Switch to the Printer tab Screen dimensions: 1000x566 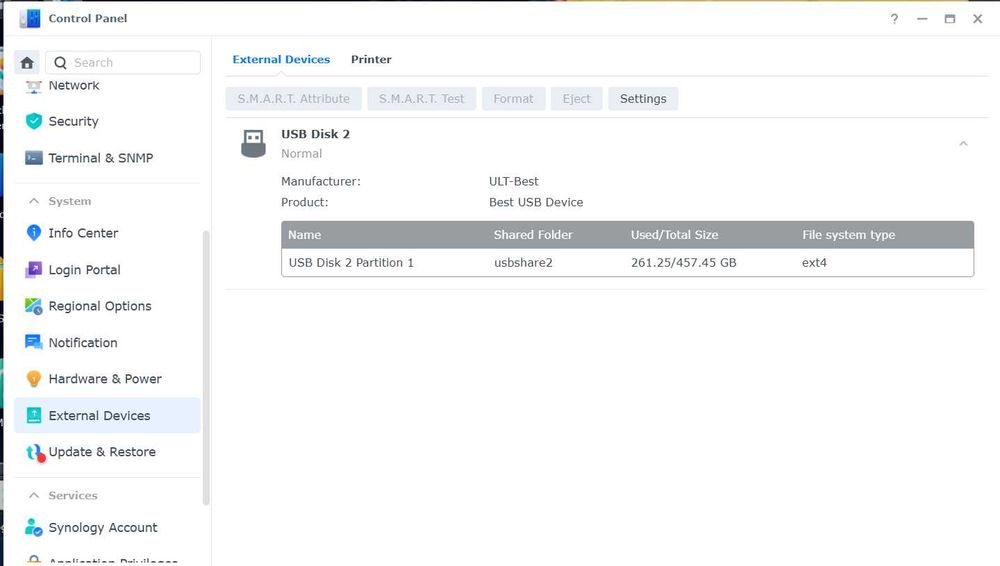point(371,59)
